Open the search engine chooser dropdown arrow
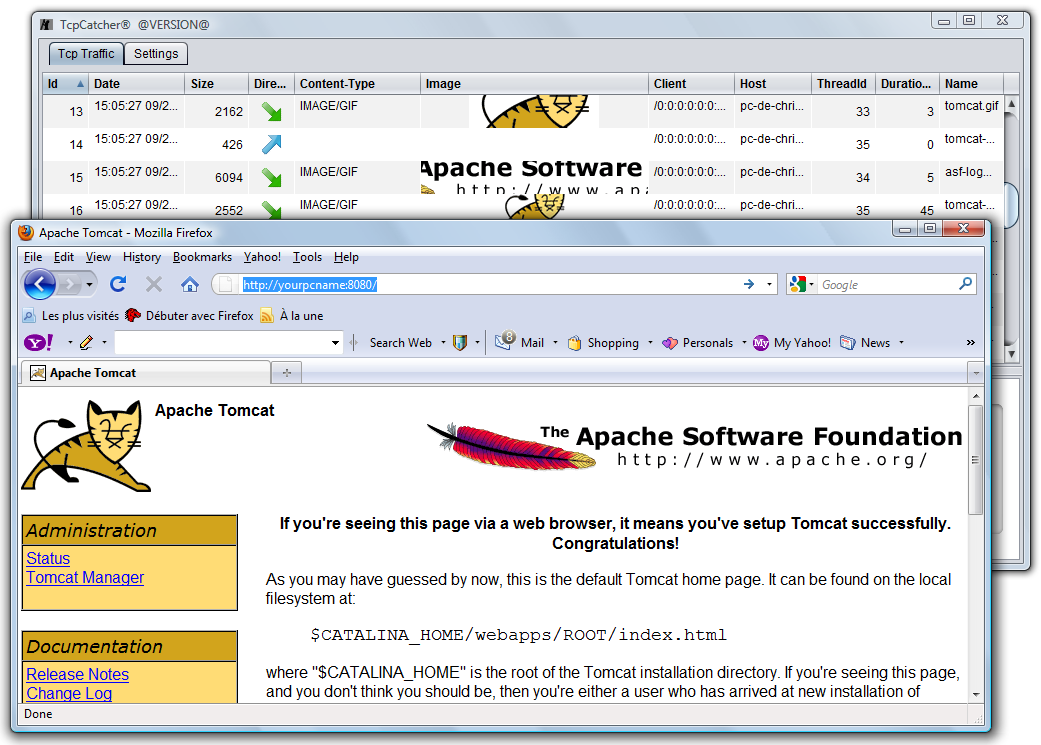 (811, 284)
